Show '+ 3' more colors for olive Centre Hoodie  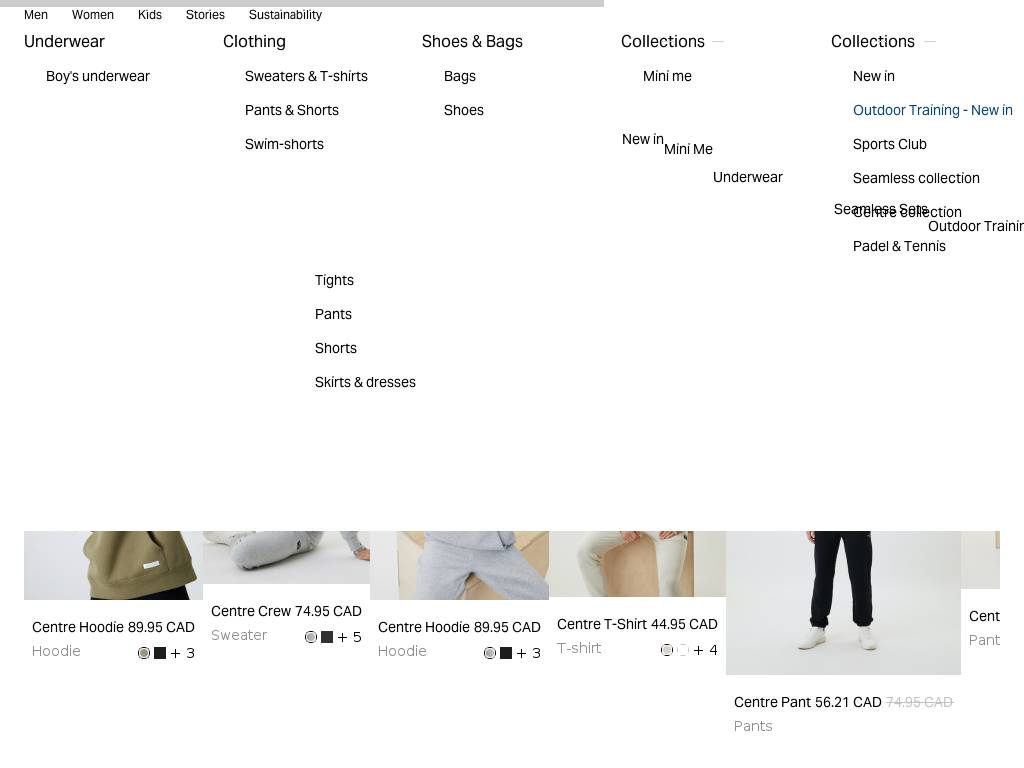pyautogui.click(x=182, y=653)
